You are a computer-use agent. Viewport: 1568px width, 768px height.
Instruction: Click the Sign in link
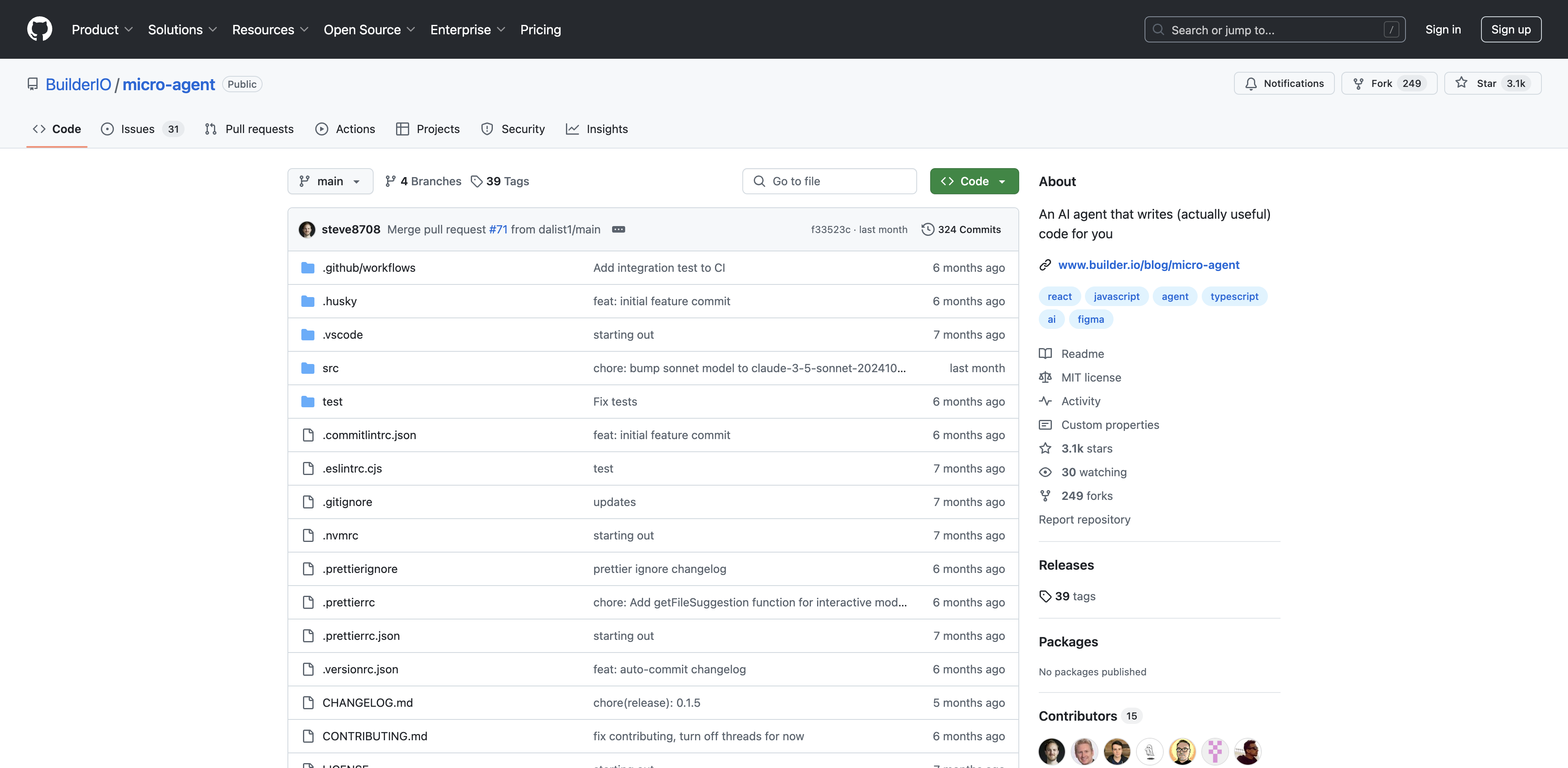click(1443, 29)
